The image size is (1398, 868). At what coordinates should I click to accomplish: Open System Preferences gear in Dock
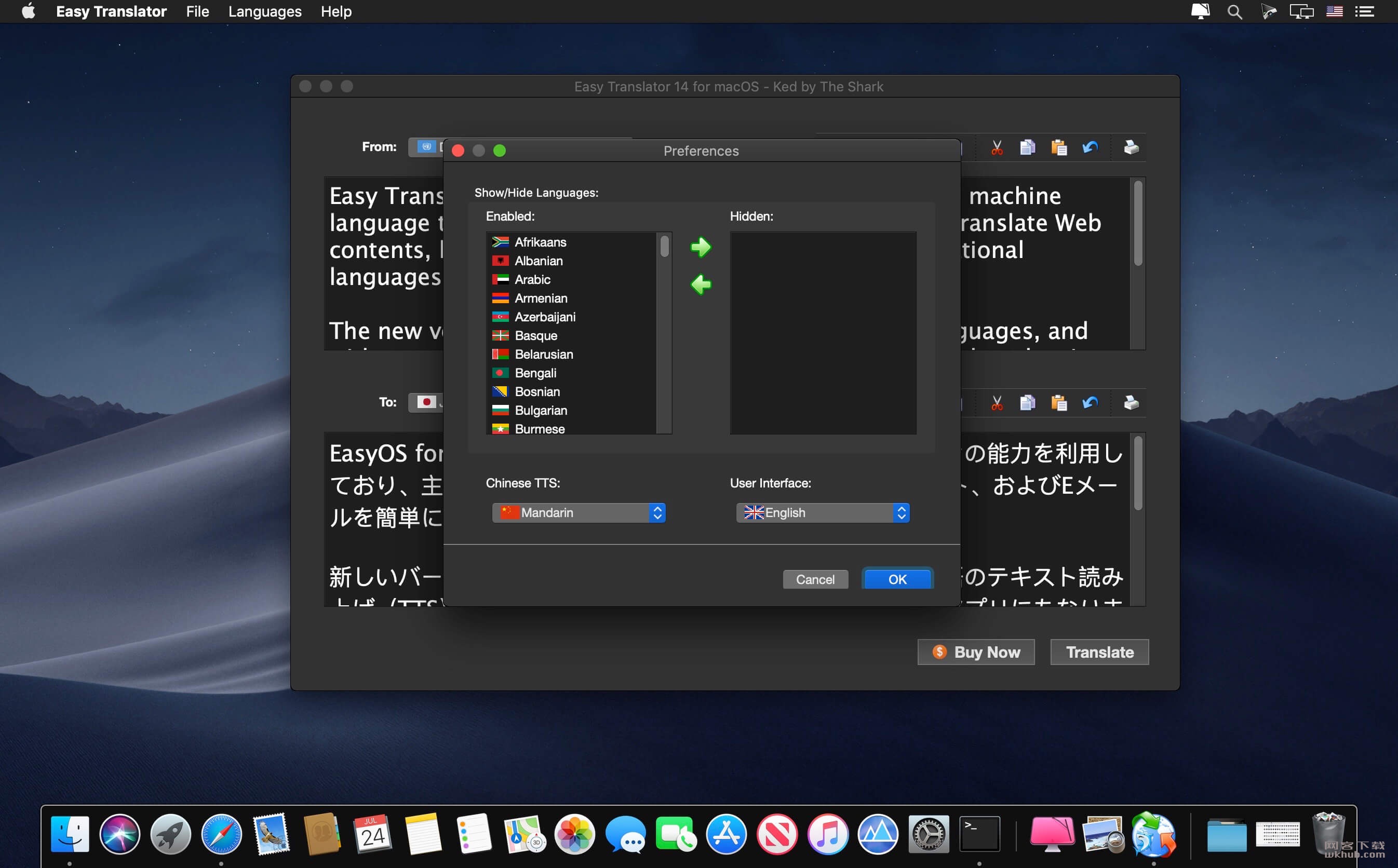click(929, 834)
